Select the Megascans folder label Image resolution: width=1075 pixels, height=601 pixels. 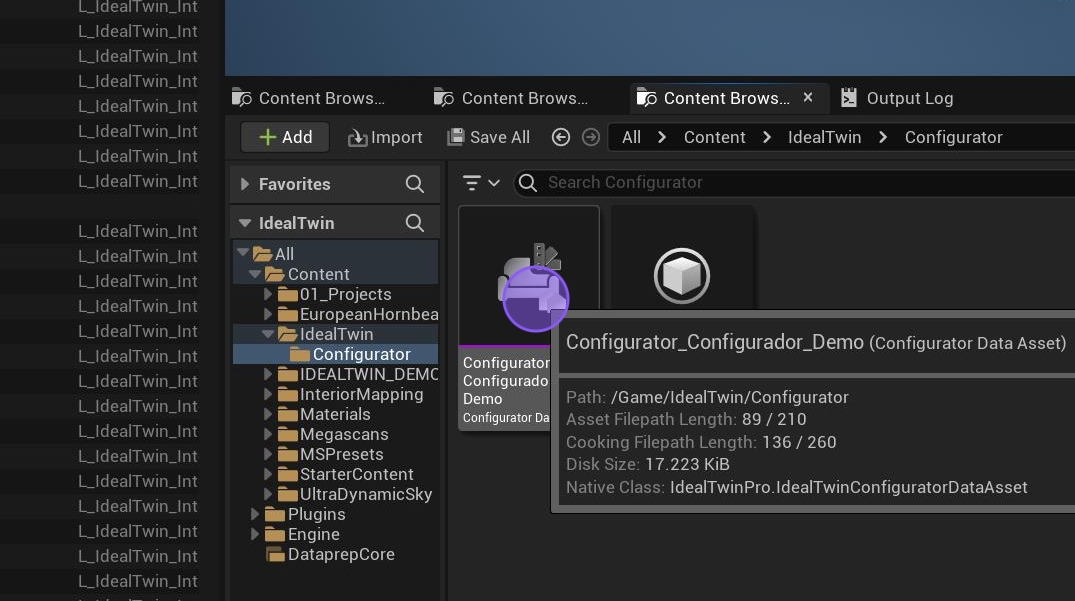point(344,434)
